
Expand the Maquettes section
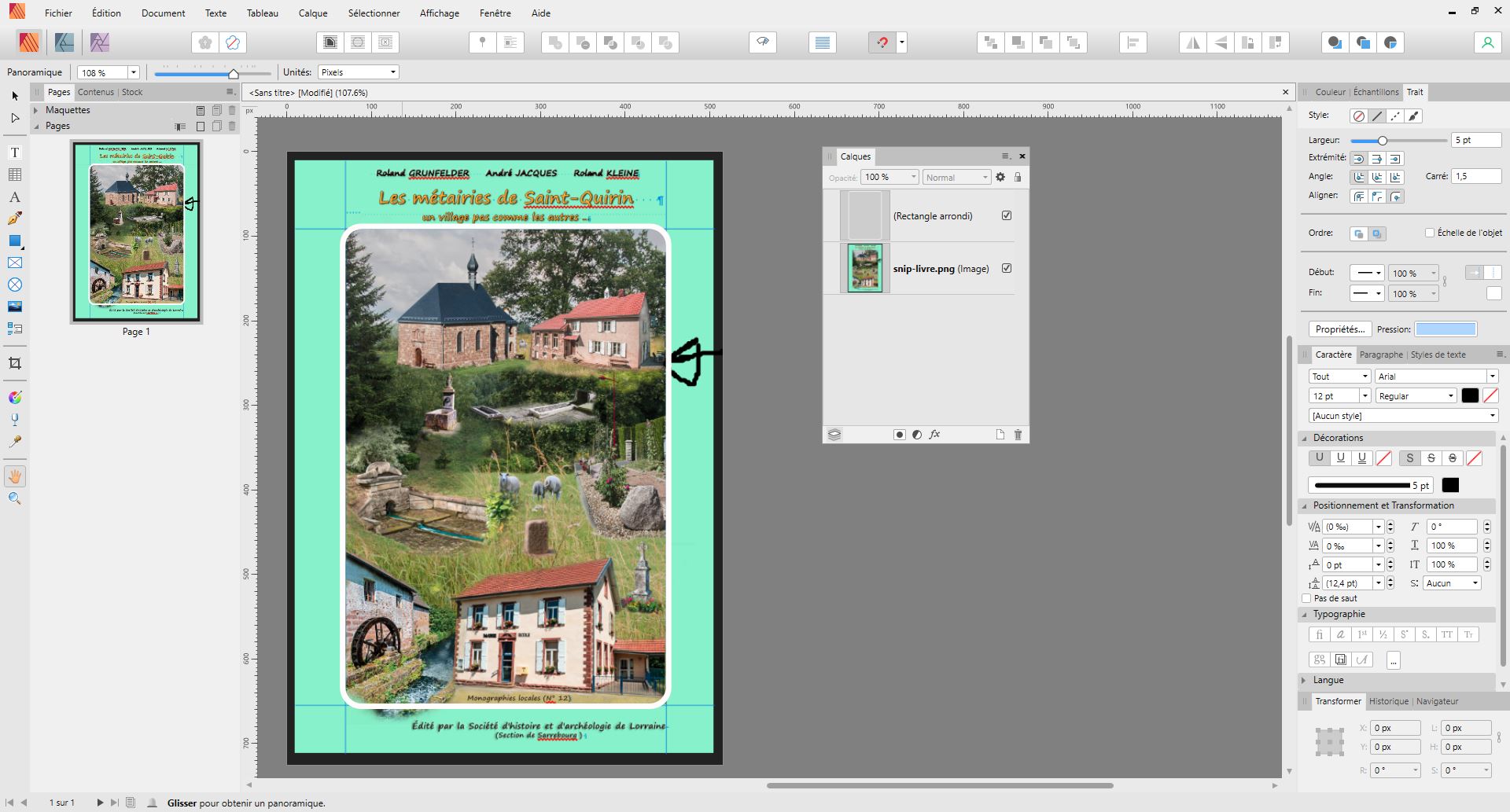[36, 110]
